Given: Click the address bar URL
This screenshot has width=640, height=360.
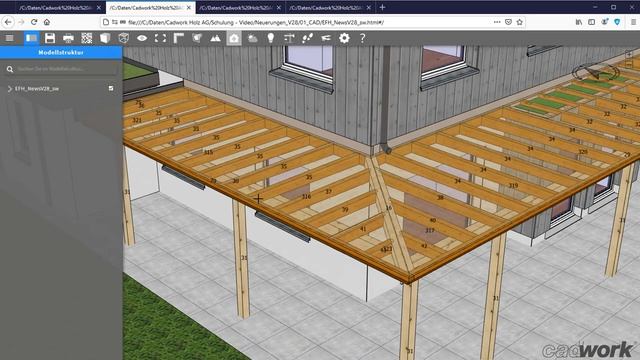Looking at the screenshot, I should [256, 22].
